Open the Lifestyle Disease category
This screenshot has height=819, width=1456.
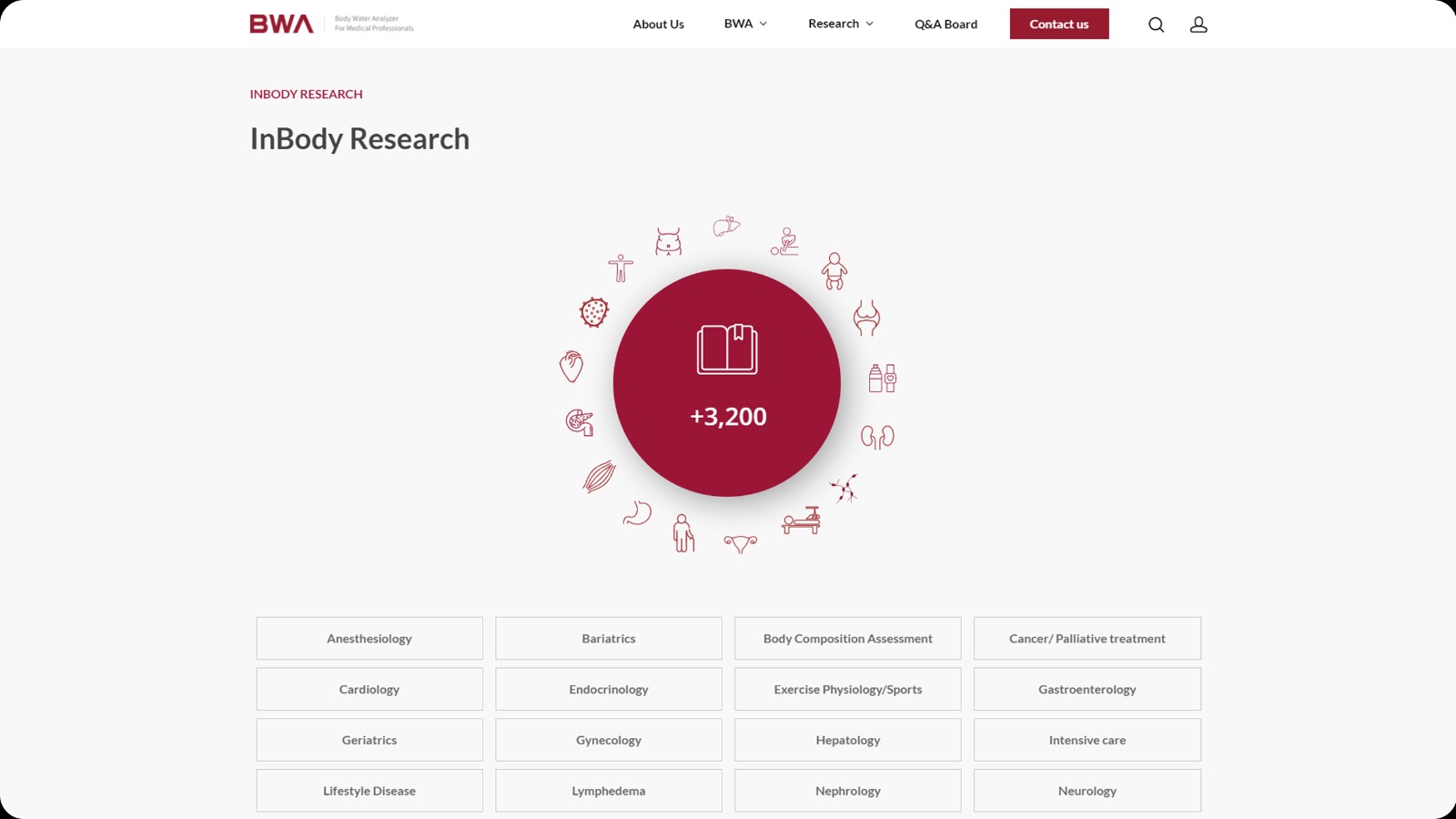point(369,792)
